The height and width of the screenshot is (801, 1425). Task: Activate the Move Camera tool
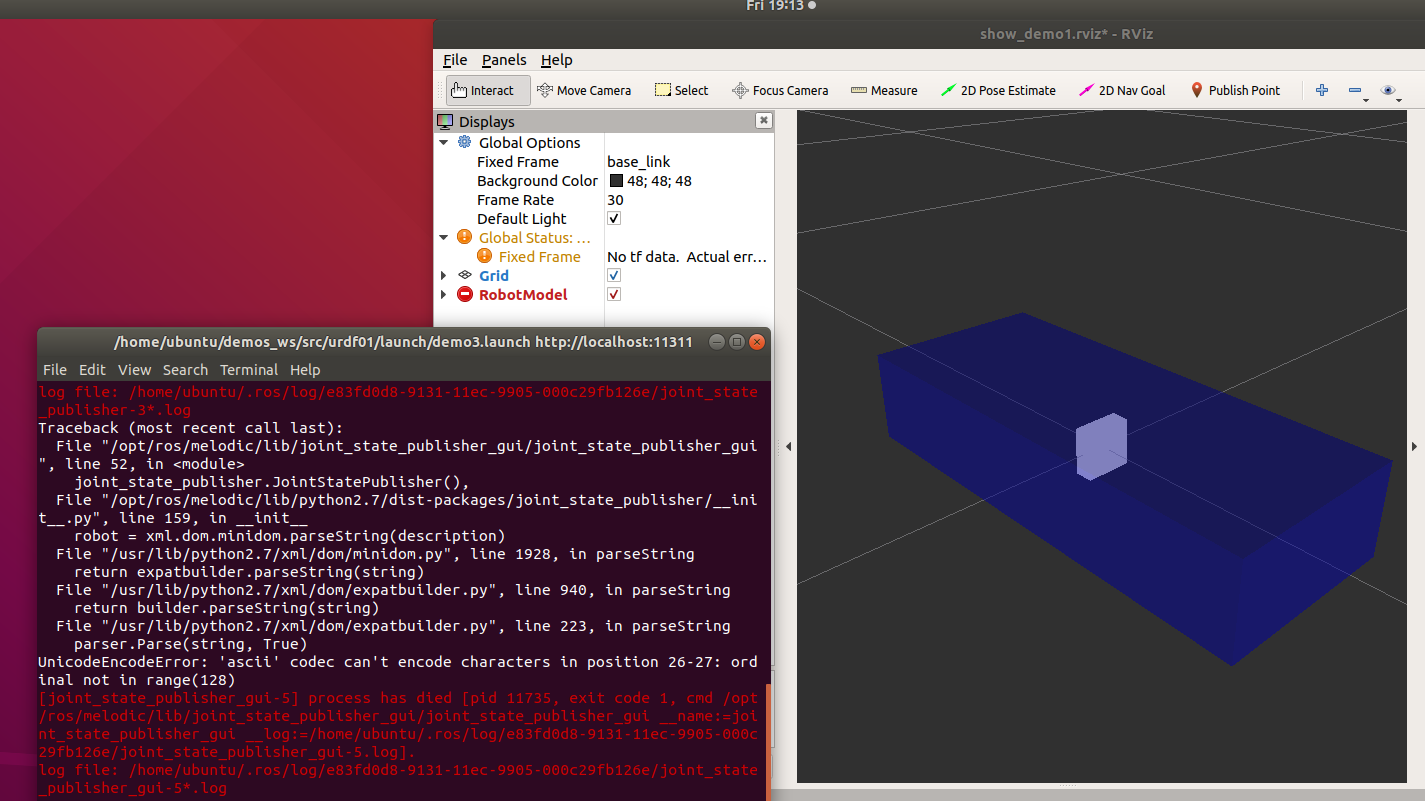click(584, 90)
